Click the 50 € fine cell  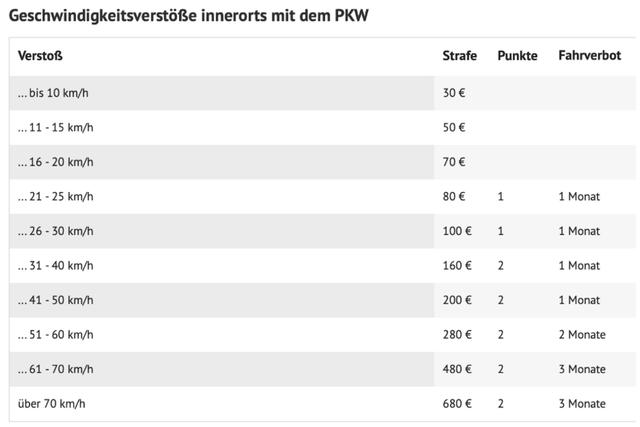coord(454,127)
